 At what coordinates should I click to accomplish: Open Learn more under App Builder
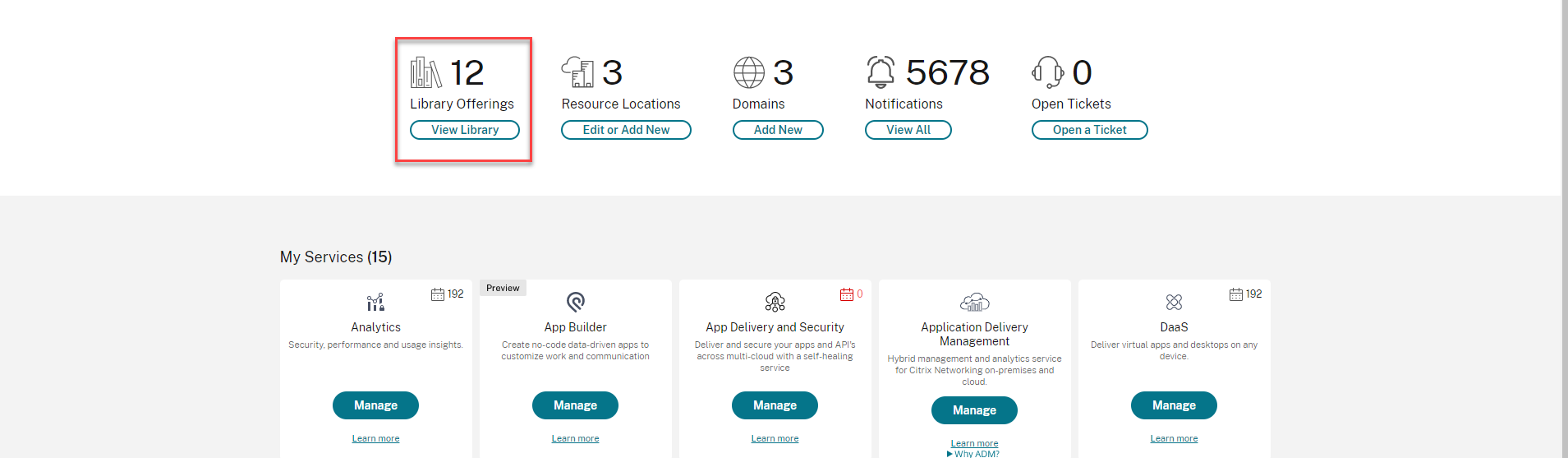tap(575, 438)
